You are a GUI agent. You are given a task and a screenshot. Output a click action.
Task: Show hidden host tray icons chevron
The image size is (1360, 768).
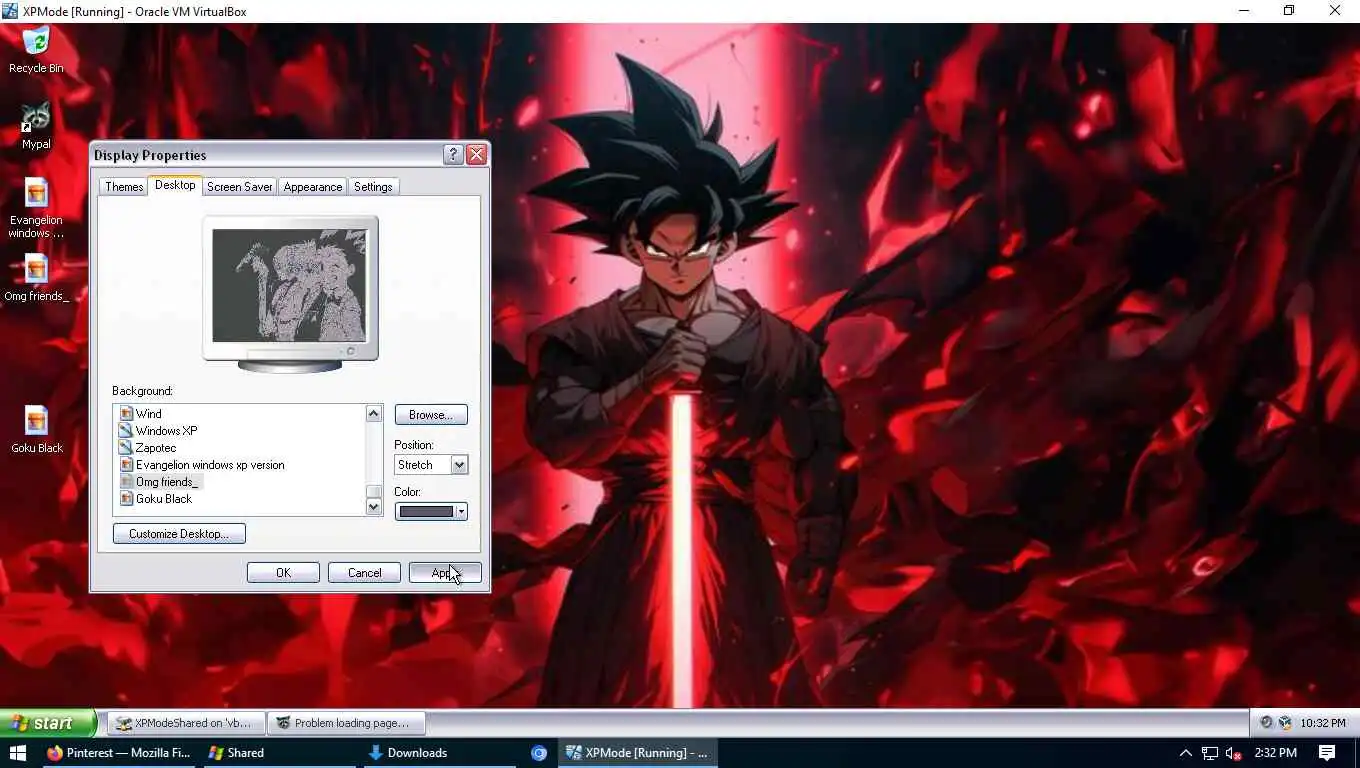click(1185, 753)
